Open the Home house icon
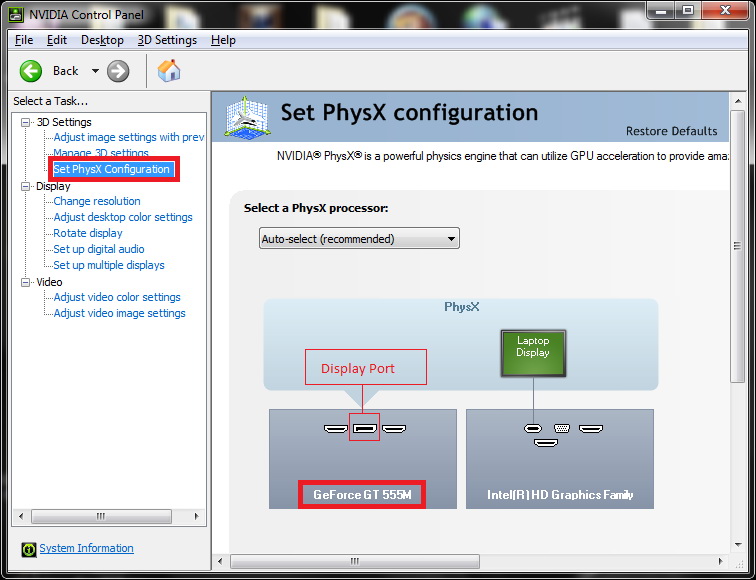 point(169,70)
